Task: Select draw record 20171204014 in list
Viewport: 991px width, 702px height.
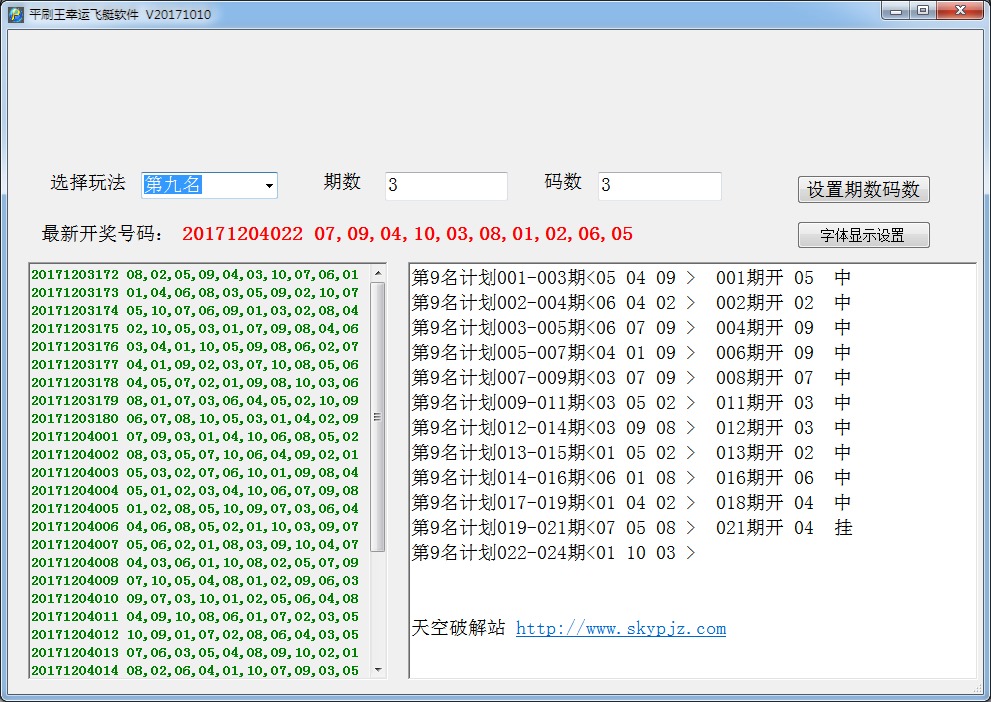Action: pos(194,670)
